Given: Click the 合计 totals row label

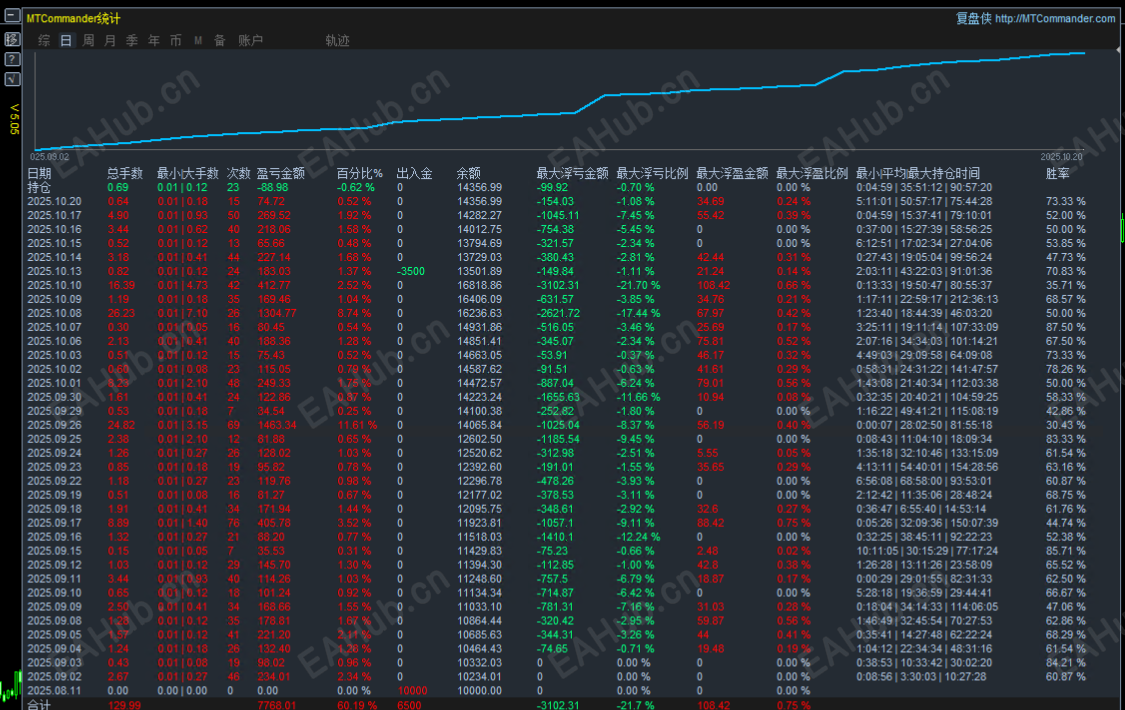Looking at the screenshot, I should click(39, 704).
